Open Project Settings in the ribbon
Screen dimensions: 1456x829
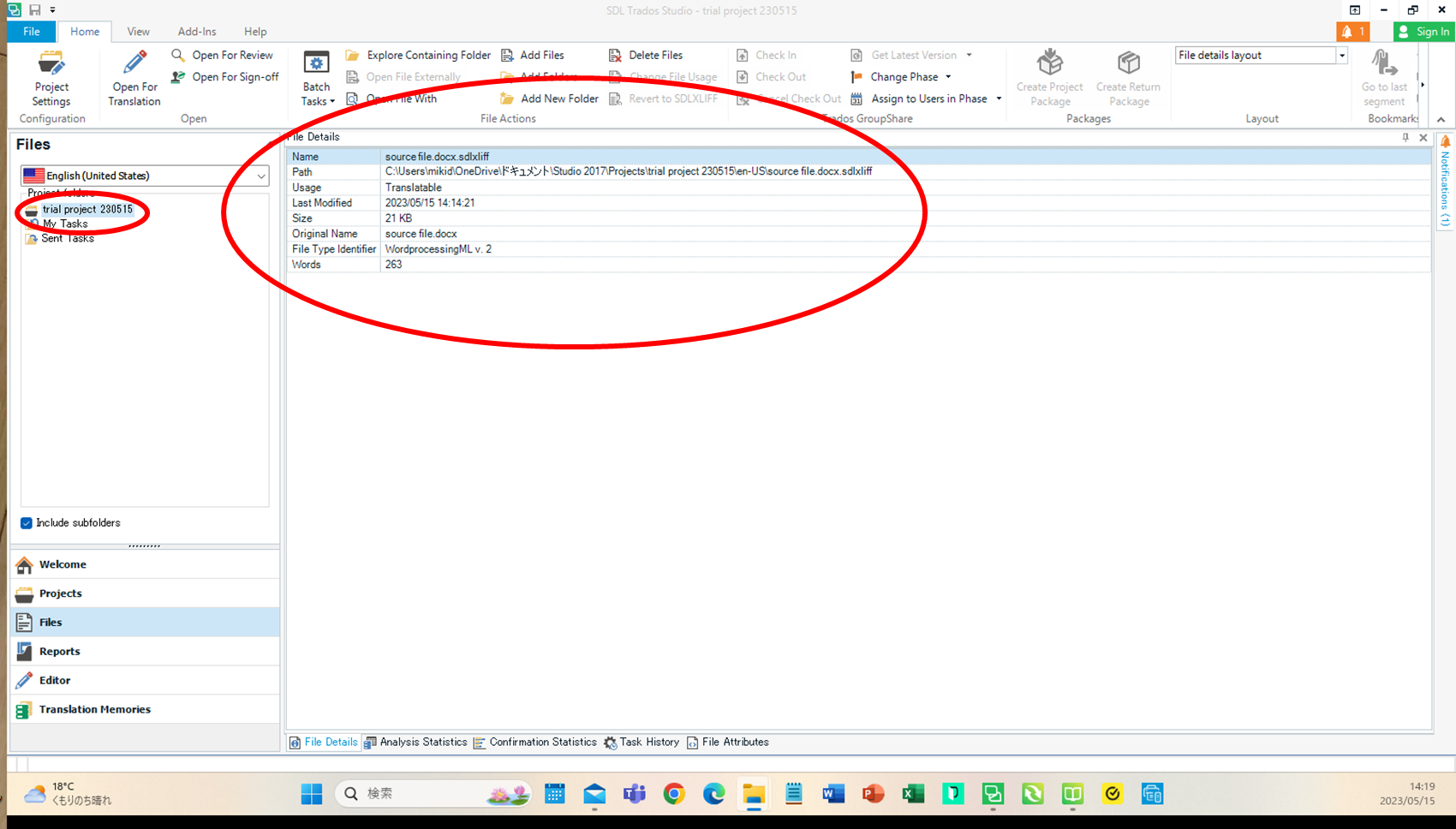(51, 79)
